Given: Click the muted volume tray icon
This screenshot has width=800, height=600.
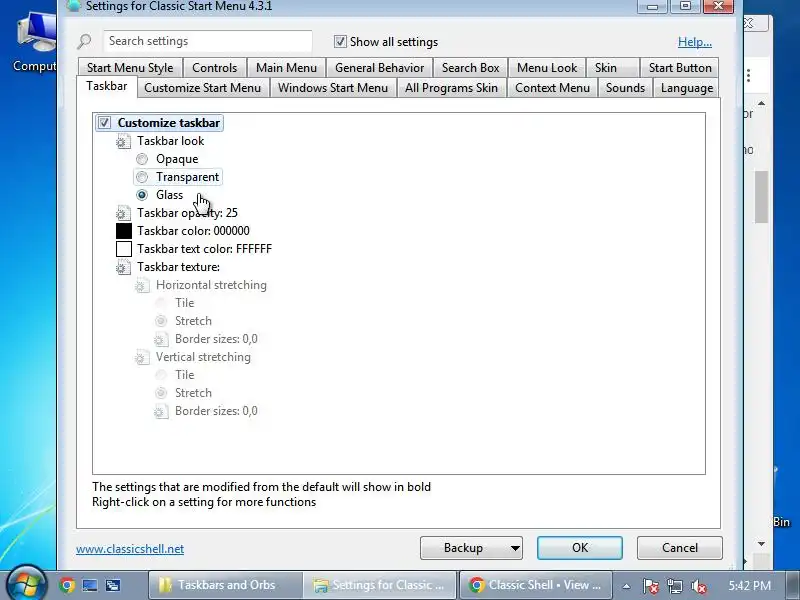Looking at the screenshot, I should coord(698,586).
